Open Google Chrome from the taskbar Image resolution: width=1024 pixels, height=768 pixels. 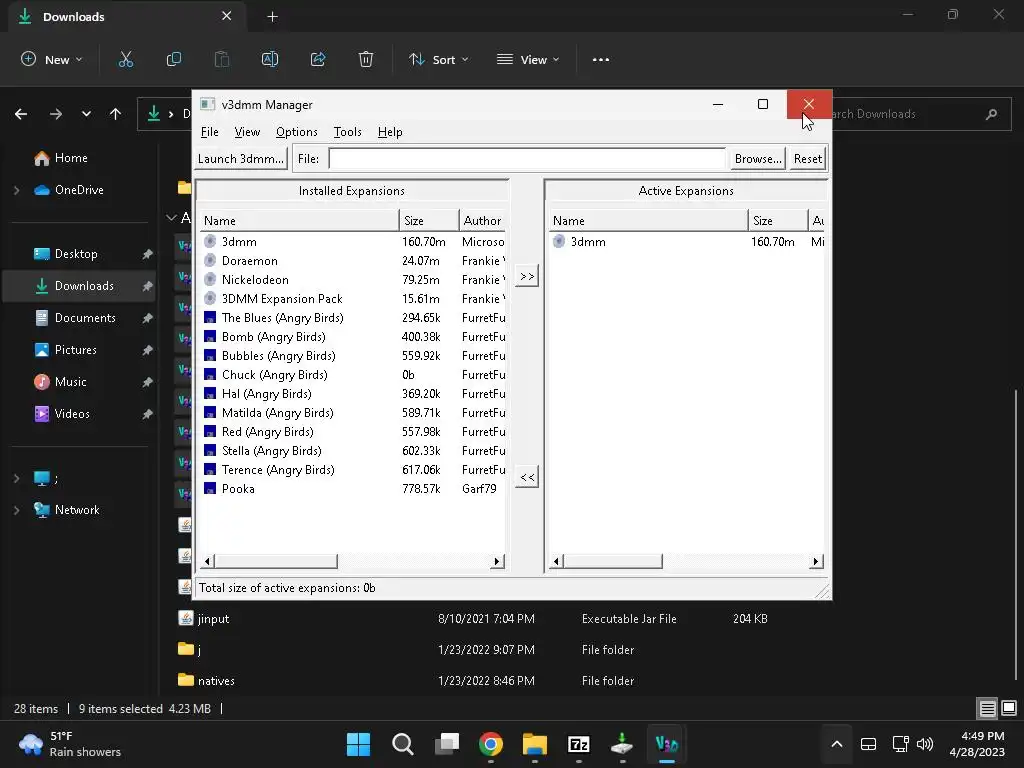coord(490,744)
